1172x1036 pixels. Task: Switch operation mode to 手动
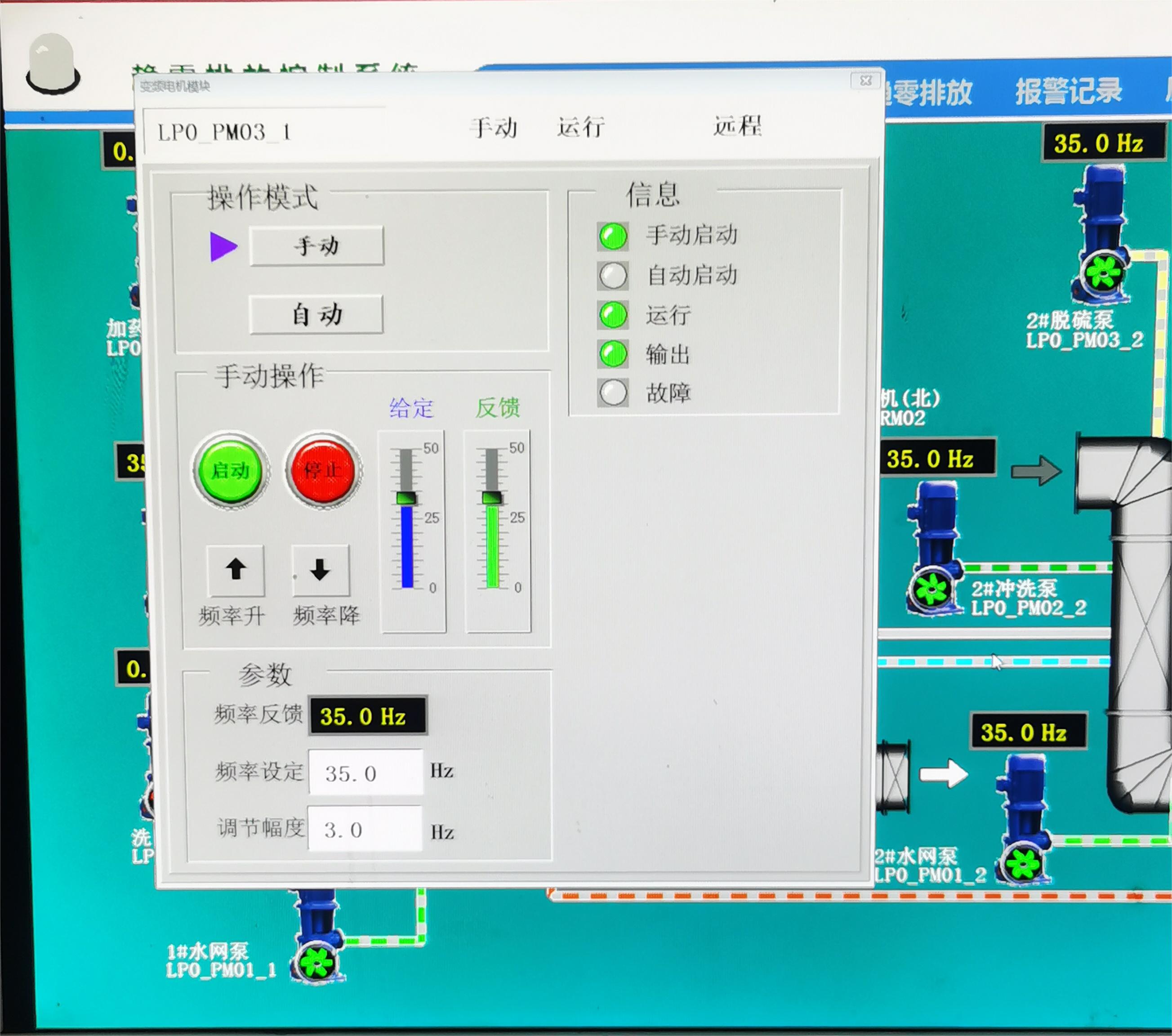tap(316, 246)
